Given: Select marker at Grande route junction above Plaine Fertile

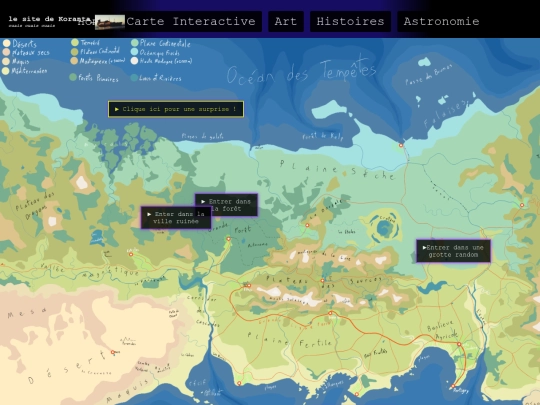Looking at the screenshot, I should 330,313.
